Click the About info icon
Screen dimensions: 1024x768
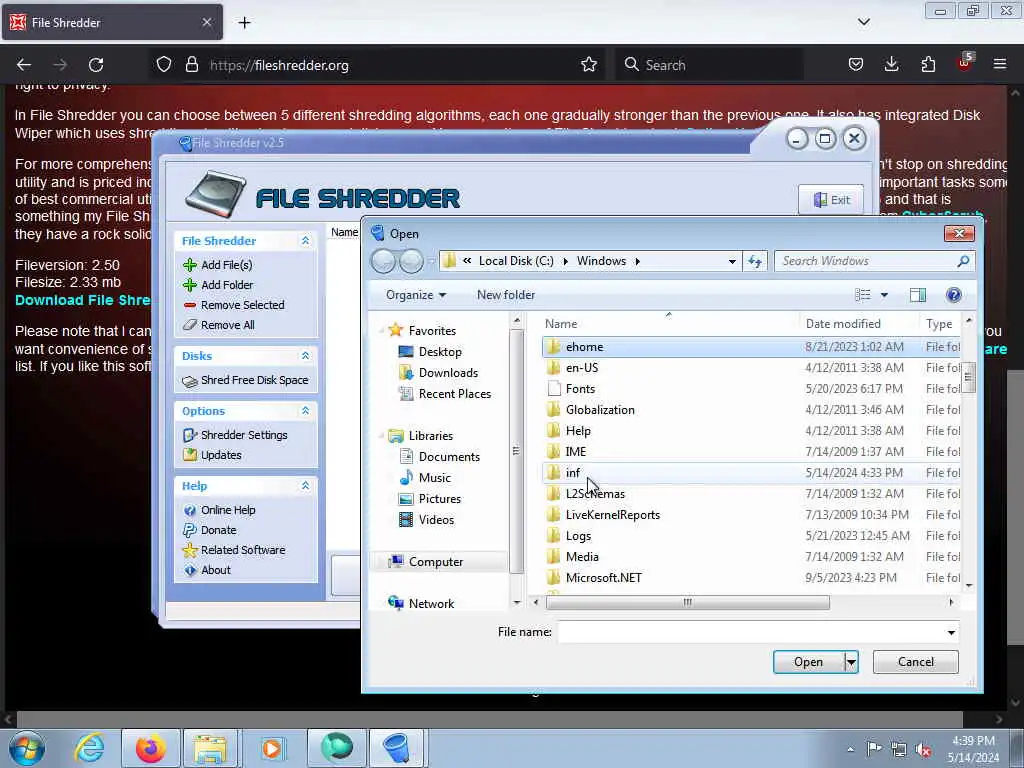pyautogui.click(x=190, y=571)
